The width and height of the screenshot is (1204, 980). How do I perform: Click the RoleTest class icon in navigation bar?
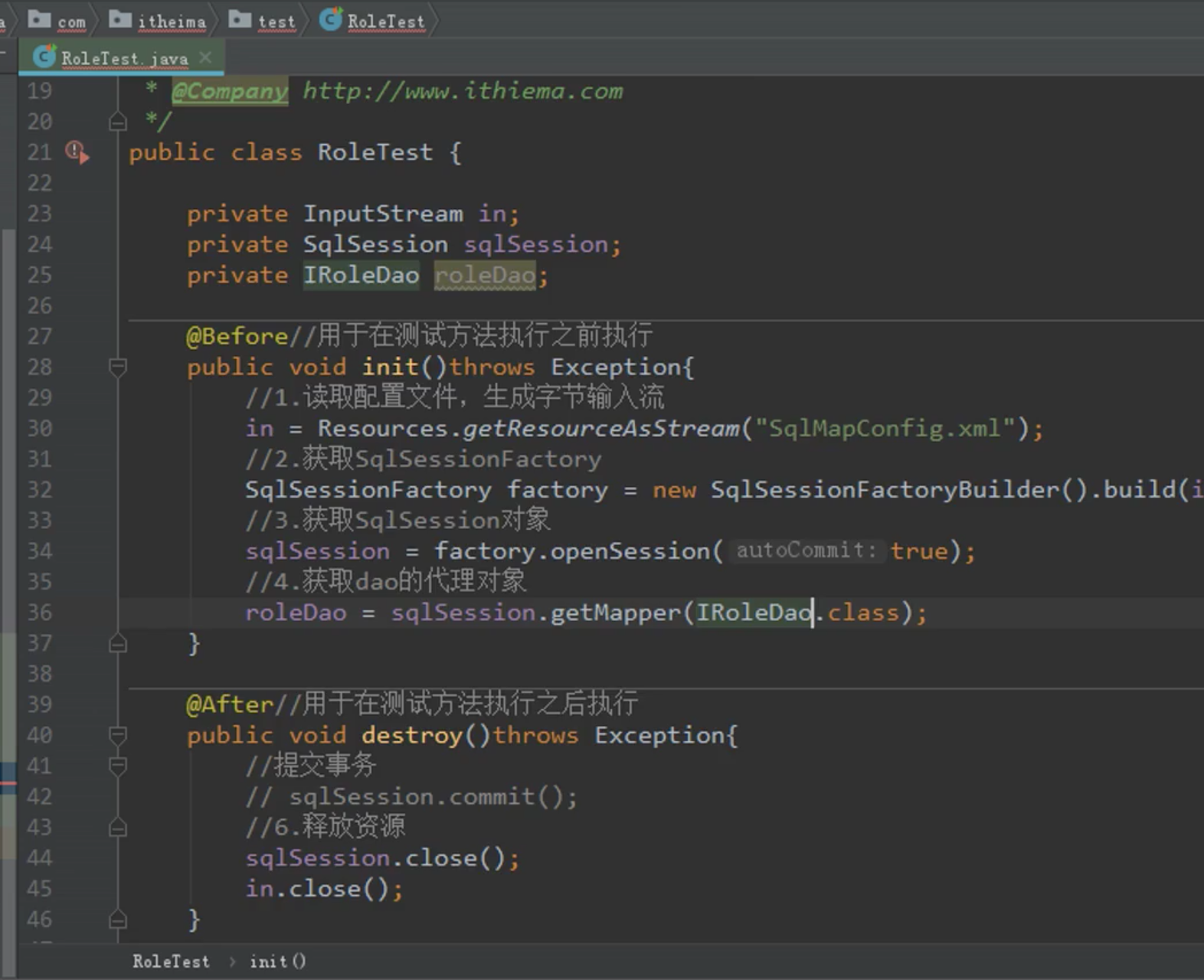[x=330, y=19]
